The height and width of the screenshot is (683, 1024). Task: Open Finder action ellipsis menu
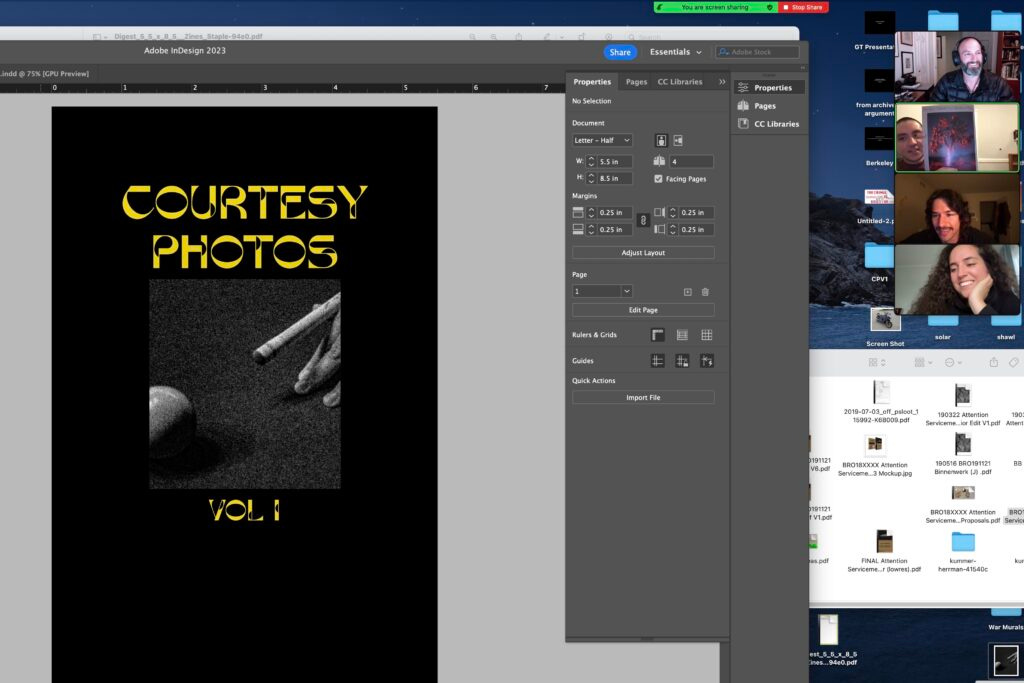click(x=953, y=362)
